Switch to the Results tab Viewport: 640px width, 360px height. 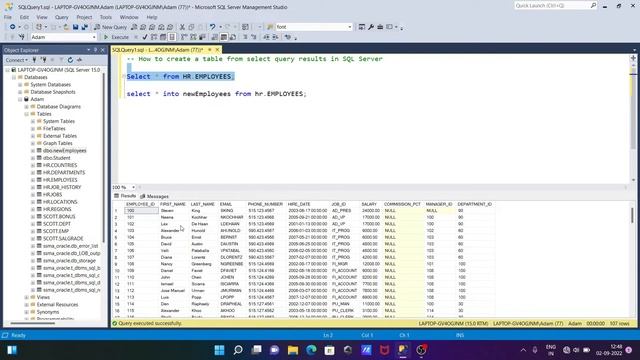pos(125,196)
